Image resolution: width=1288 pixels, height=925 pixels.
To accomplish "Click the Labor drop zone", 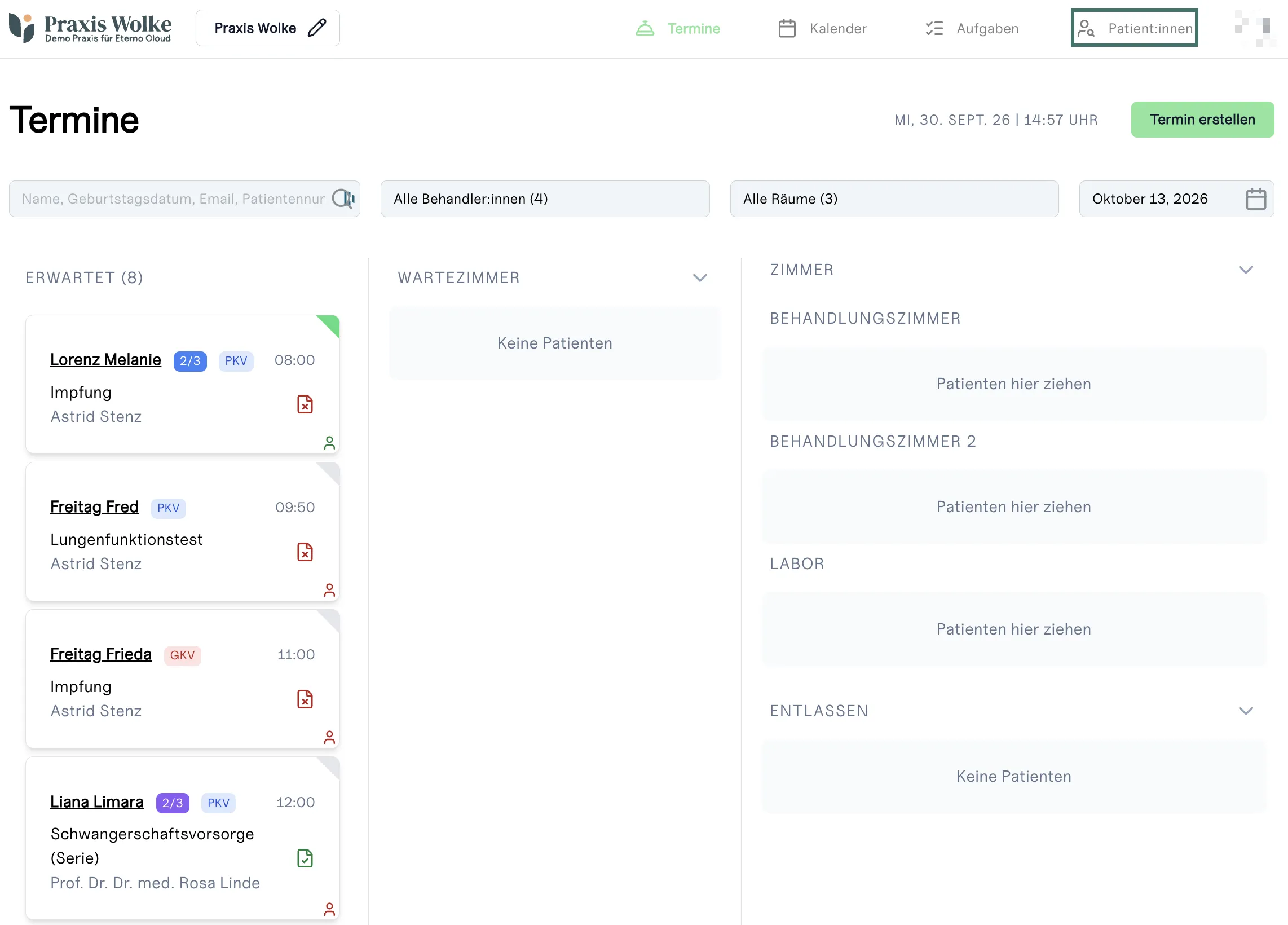I will click(x=1014, y=629).
